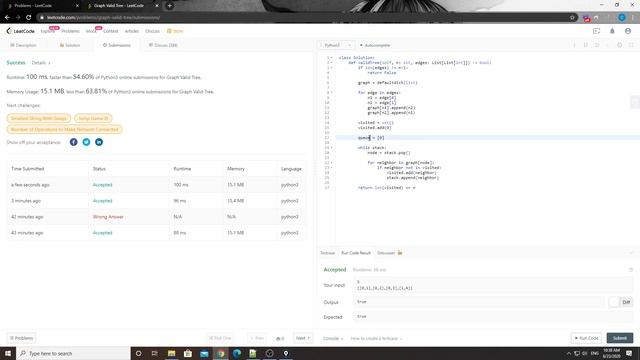Open Mock in navigation bar
The image size is (640, 360).
[x=91, y=31]
